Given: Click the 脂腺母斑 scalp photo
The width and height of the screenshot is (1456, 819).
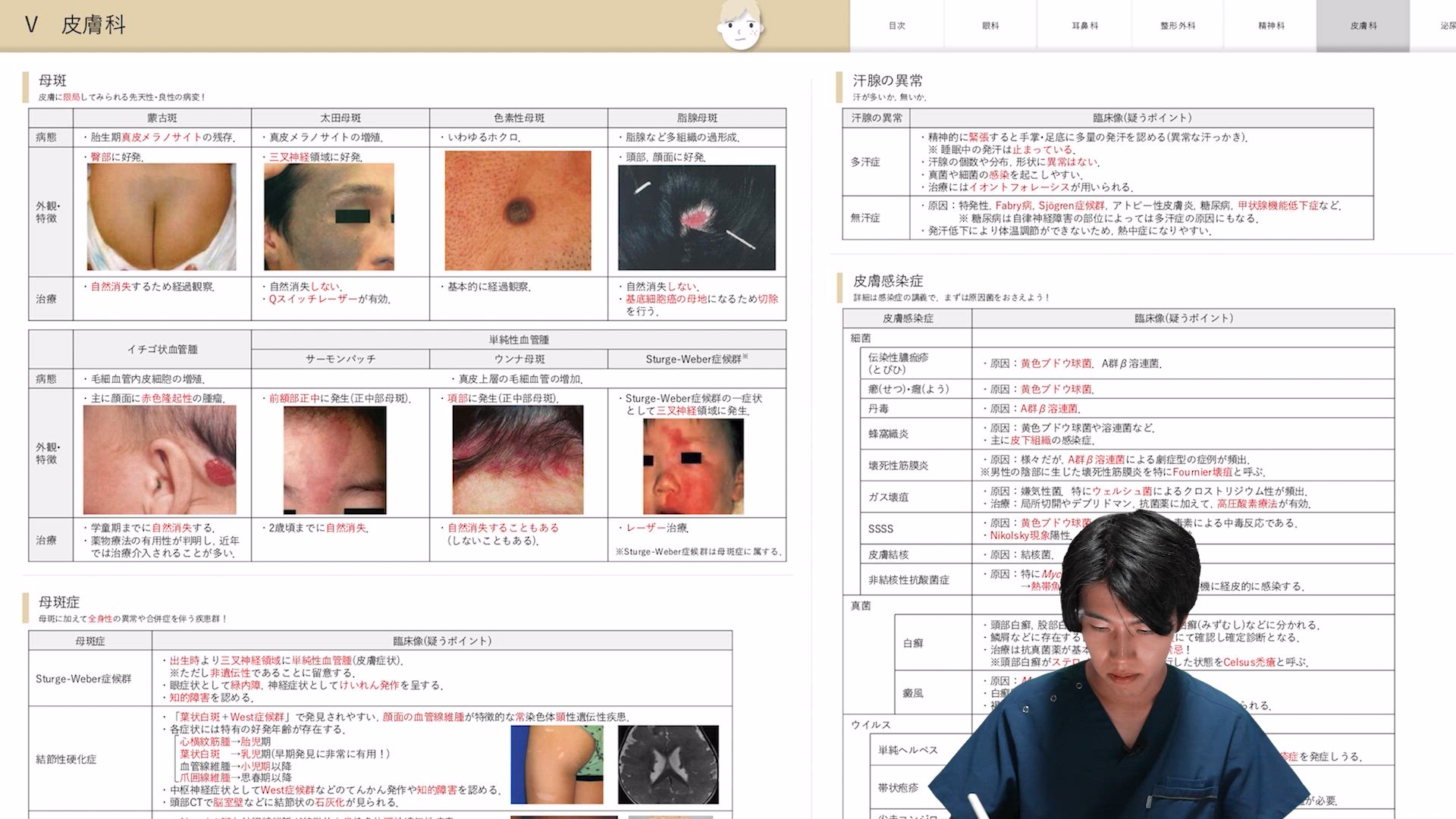Looking at the screenshot, I should point(696,218).
